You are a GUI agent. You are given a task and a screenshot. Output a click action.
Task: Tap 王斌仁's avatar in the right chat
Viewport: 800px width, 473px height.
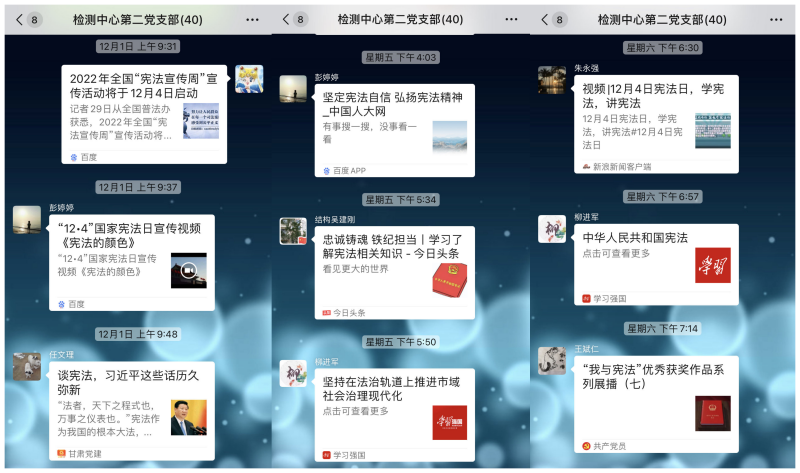pos(552,361)
